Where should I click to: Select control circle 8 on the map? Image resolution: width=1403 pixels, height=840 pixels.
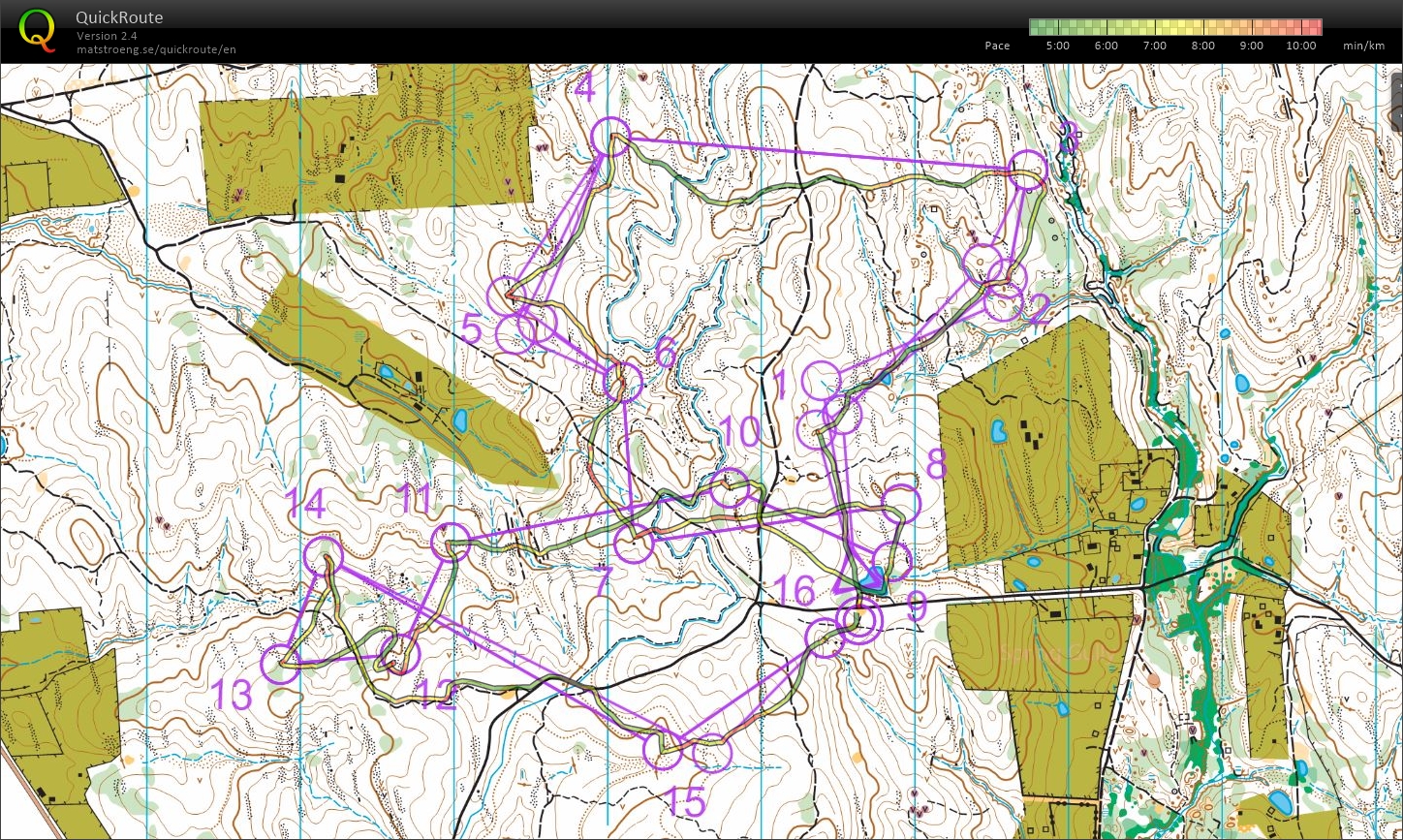(x=901, y=503)
